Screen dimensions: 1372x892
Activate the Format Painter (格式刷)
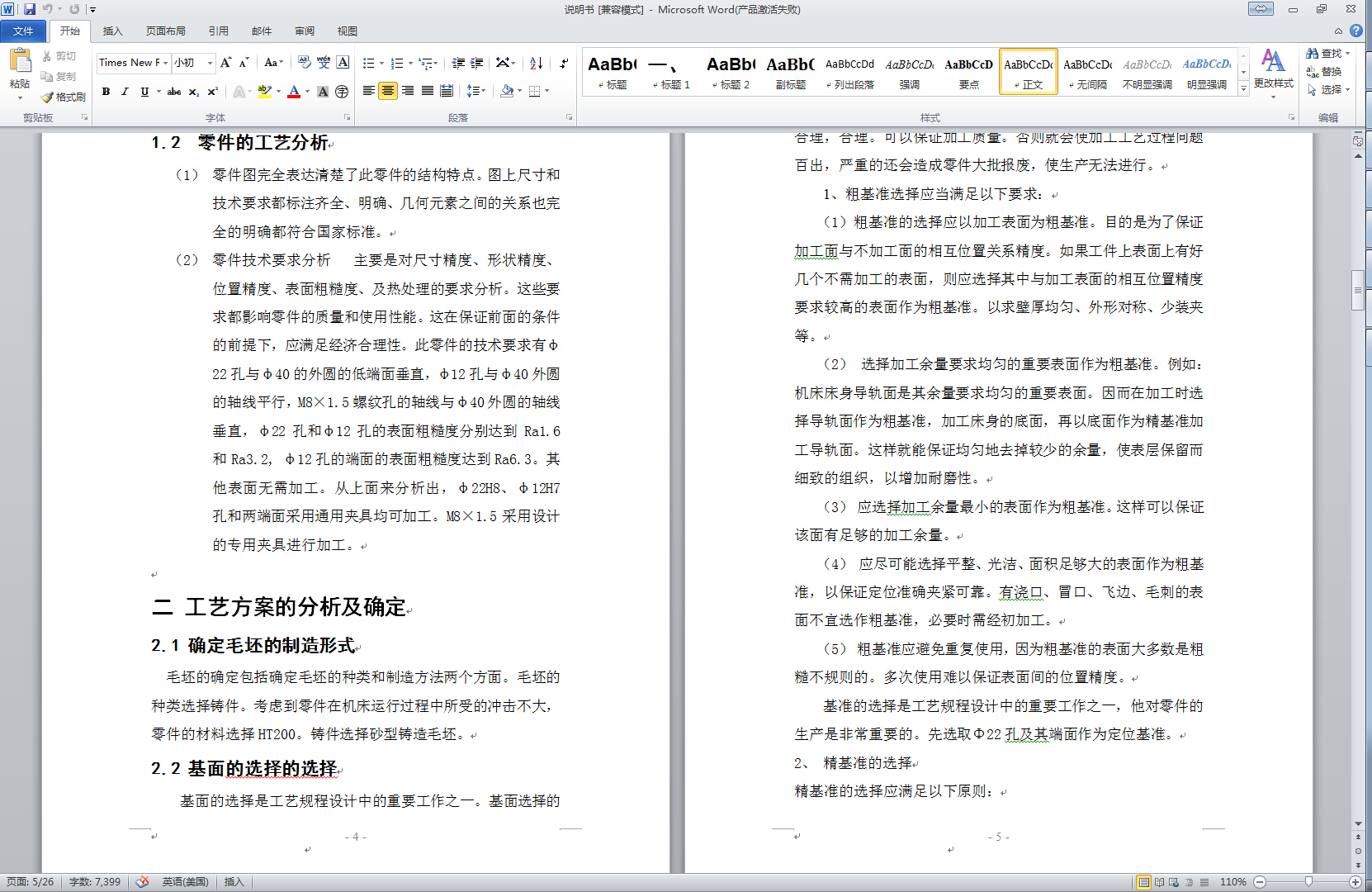coord(64,97)
